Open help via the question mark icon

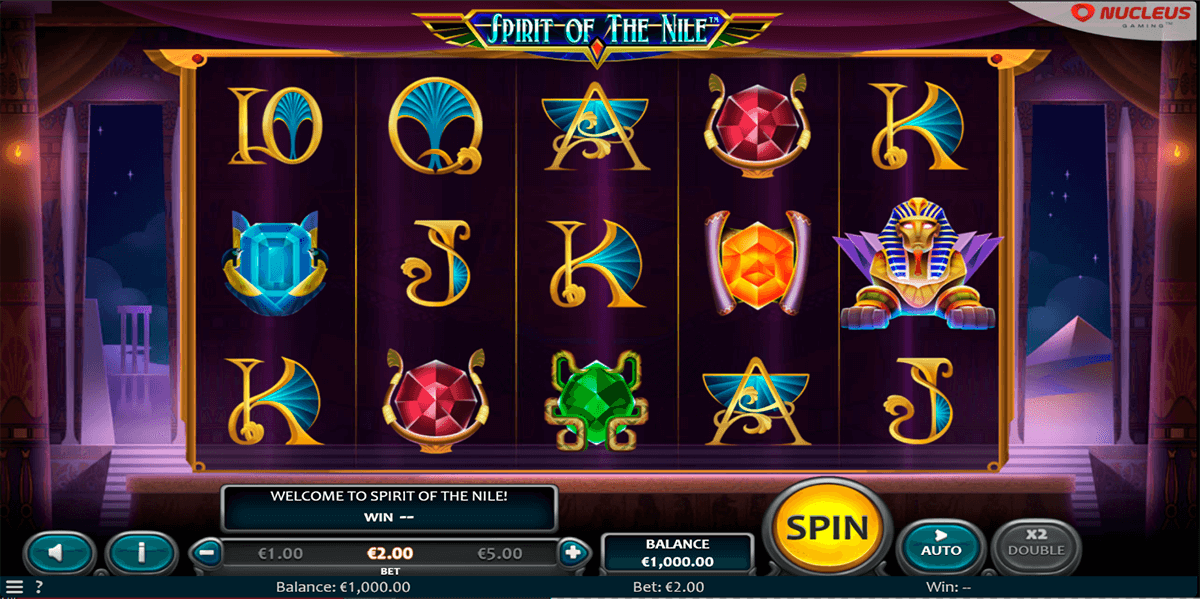[x=39, y=587]
